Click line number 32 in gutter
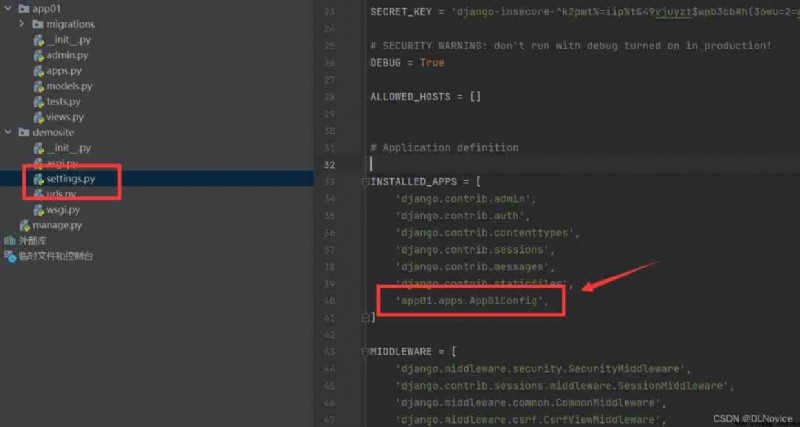This screenshot has height=427, width=800. point(330,165)
